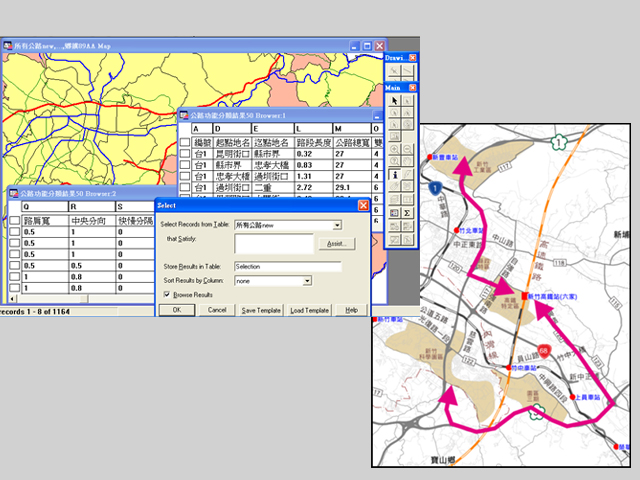This screenshot has width=640, height=480.
Task: Open Layer Control from Main toolbar
Action: pyautogui.click(x=394, y=199)
